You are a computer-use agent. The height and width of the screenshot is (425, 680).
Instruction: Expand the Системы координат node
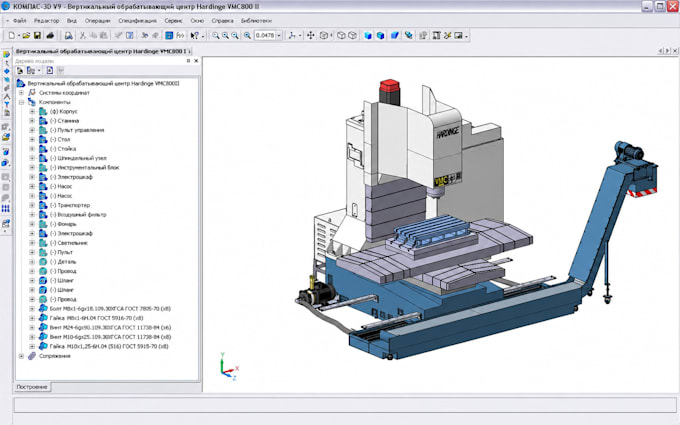click(x=21, y=93)
